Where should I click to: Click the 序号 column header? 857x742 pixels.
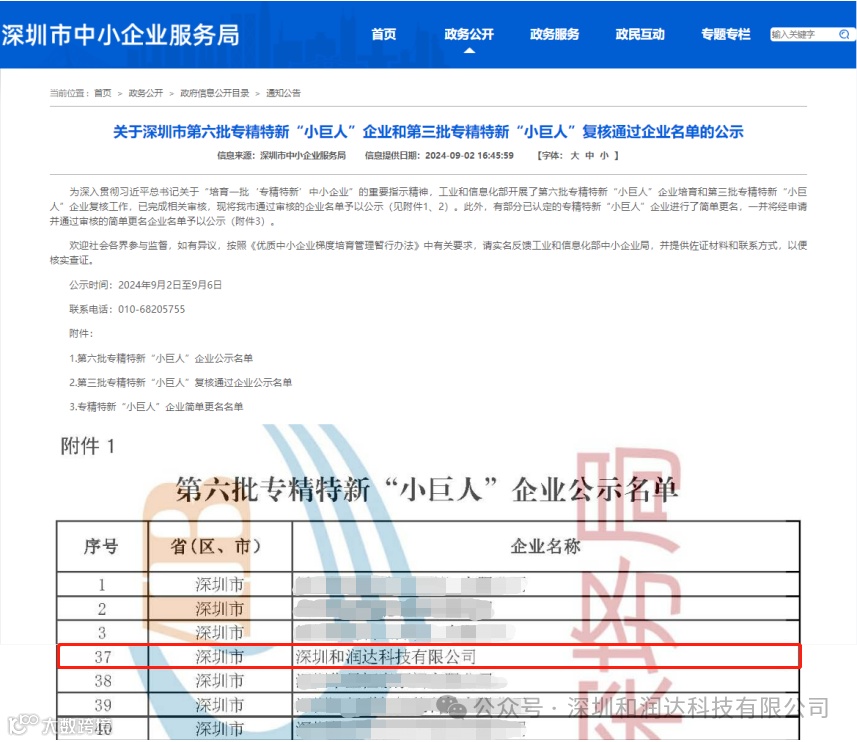click(102, 546)
